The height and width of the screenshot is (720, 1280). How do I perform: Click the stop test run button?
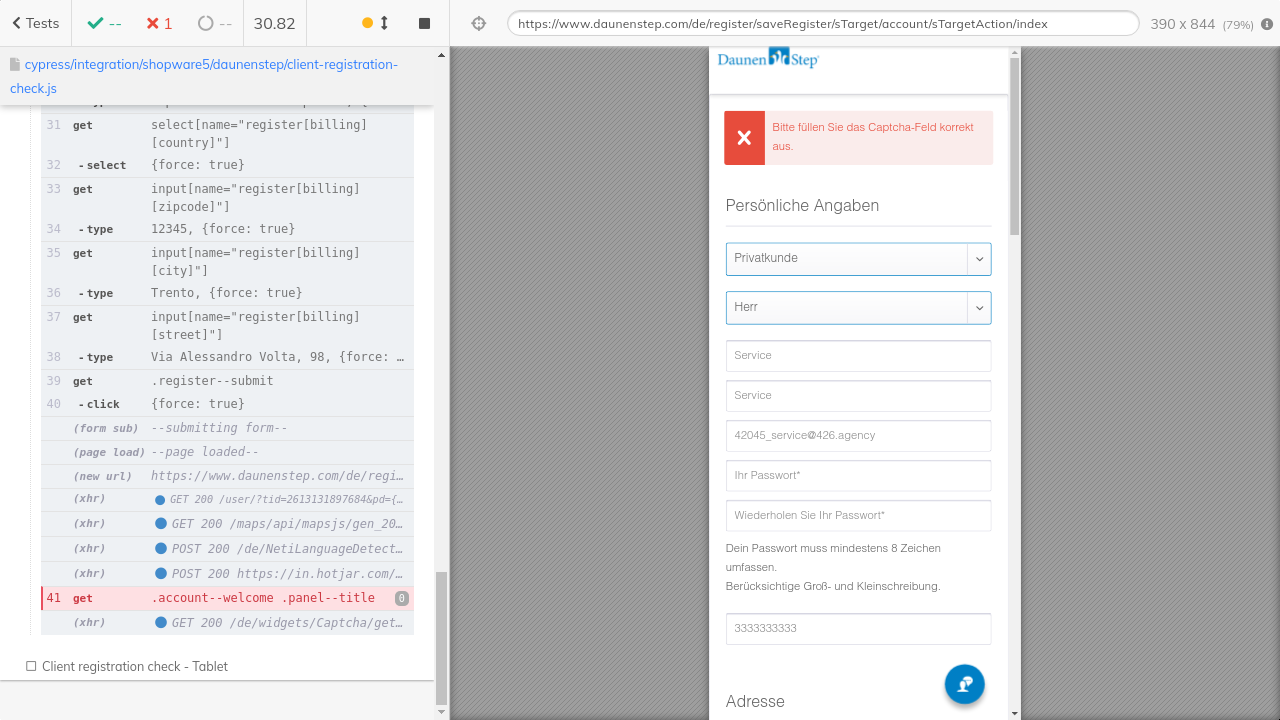[424, 23]
